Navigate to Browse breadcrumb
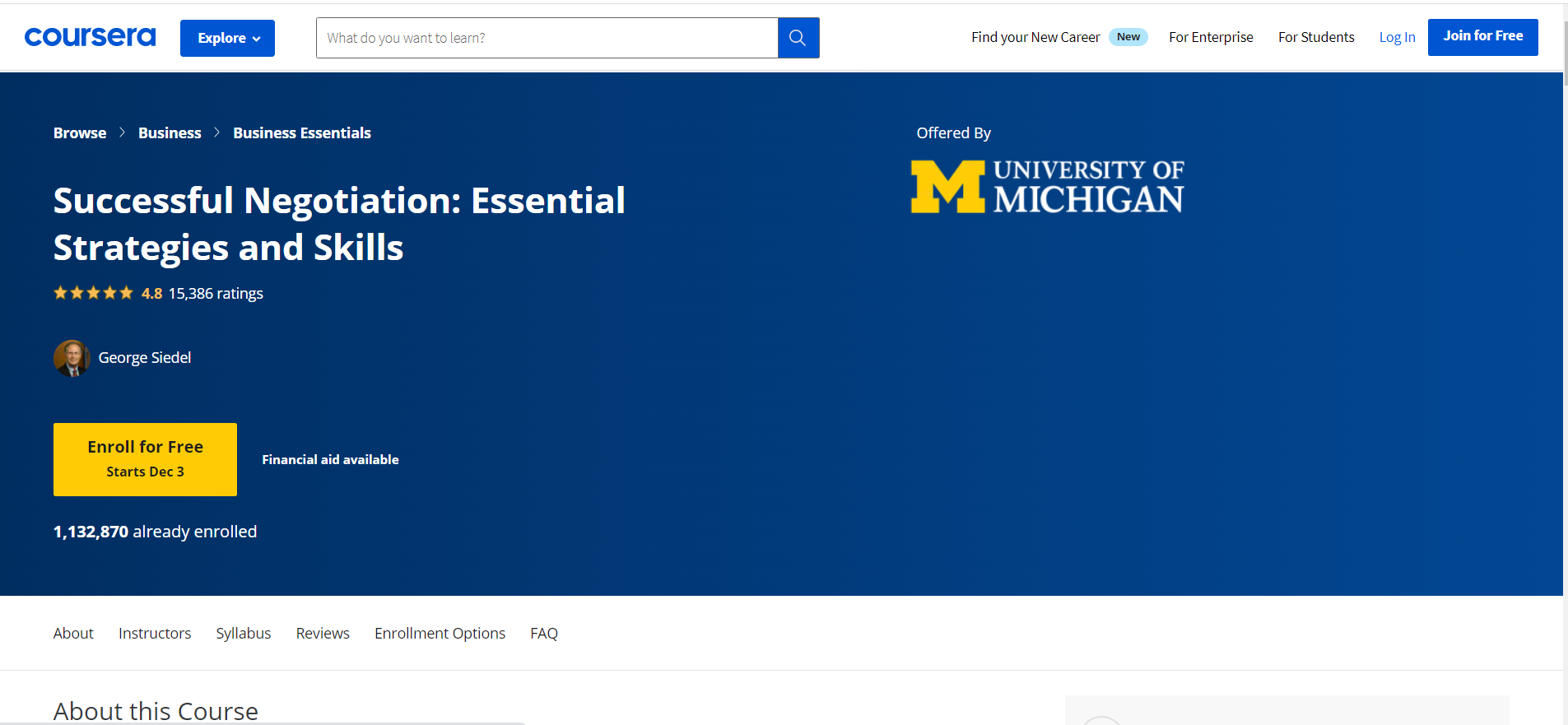Image resolution: width=1568 pixels, height=725 pixels. [x=80, y=133]
